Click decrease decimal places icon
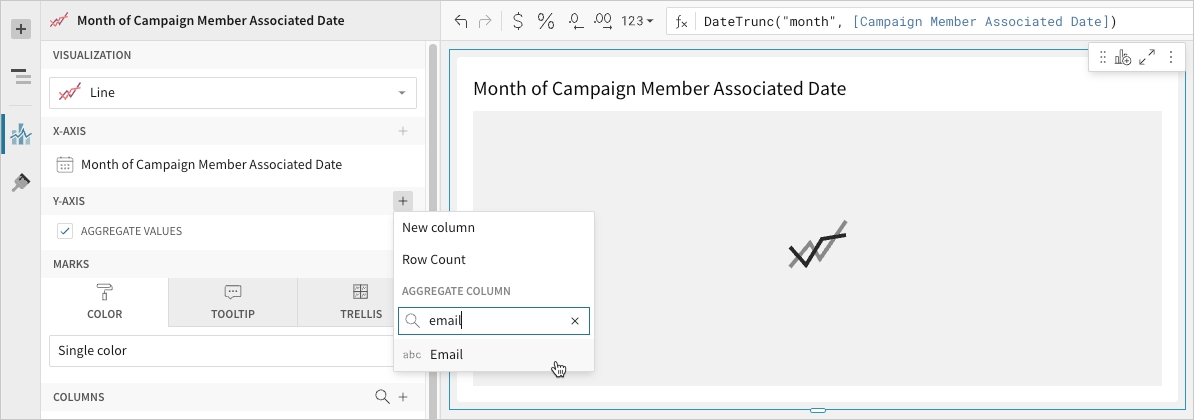The height and width of the screenshot is (420, 1194). [575, 21]
